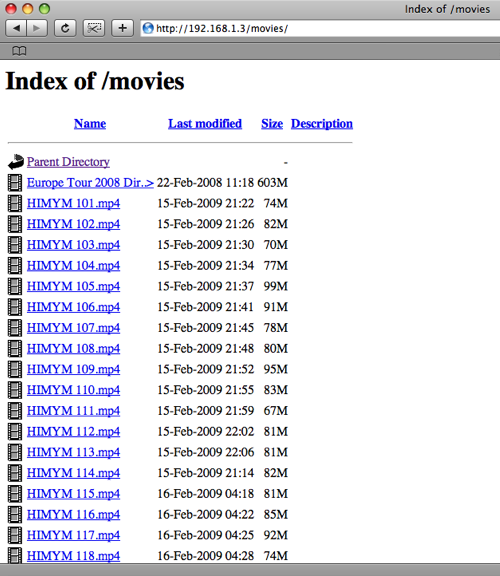Click the film icon beside HIMYM 112.mp4
Viewport: 500px width, 576px height.
tap(15, 432)
